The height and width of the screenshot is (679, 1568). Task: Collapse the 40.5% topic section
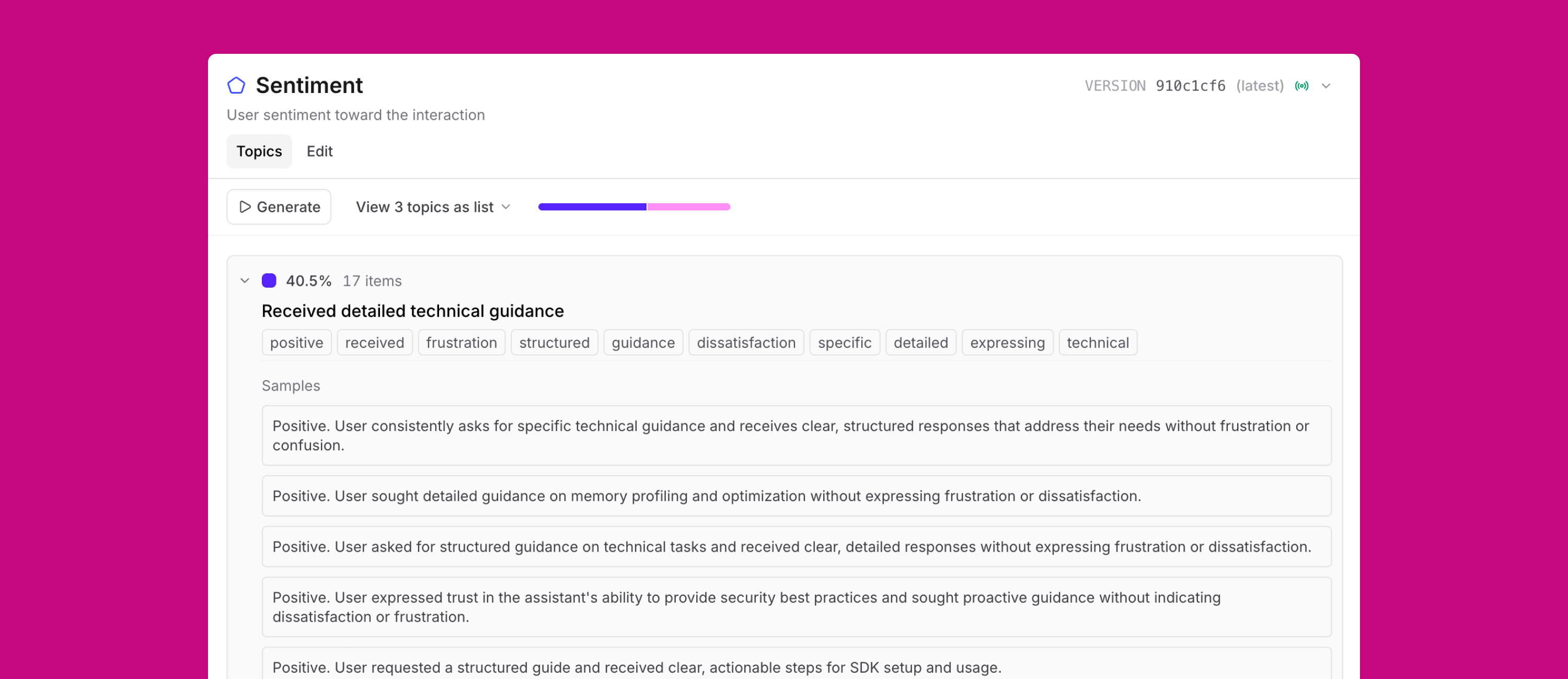coord(245,280)
